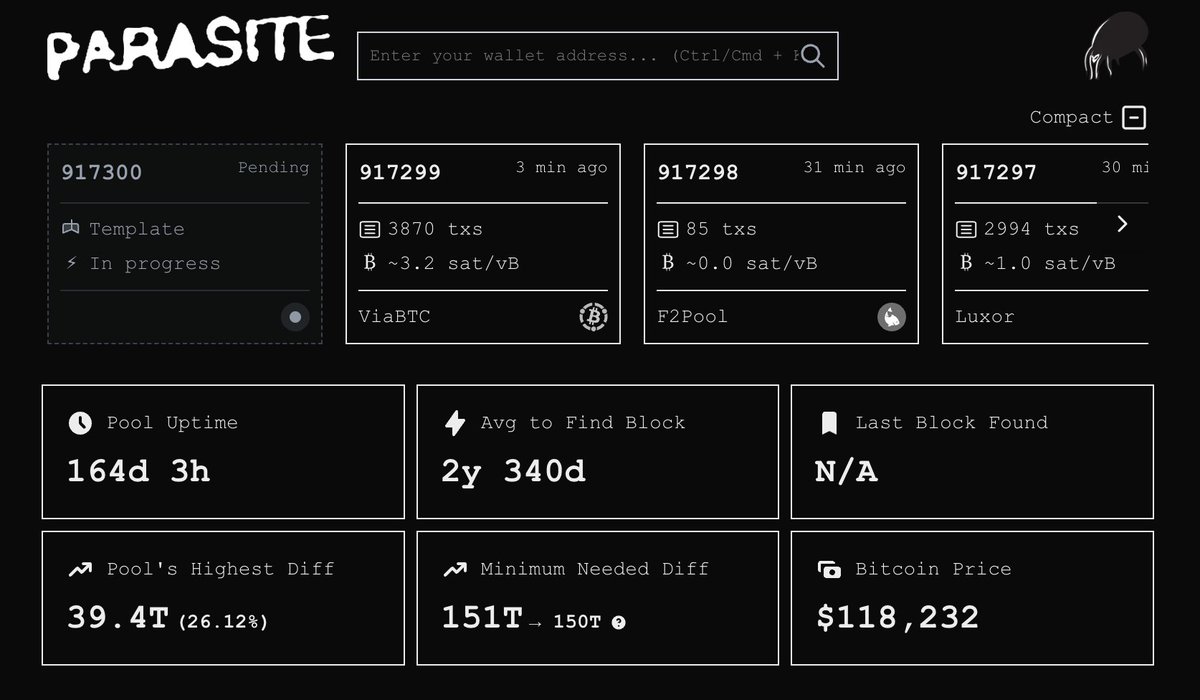The width and height of the screenshot is (1200, 700).
Task: Click the bitcoin icon beside ~3.2 sat/vB
Action: [x=369, y=263]
